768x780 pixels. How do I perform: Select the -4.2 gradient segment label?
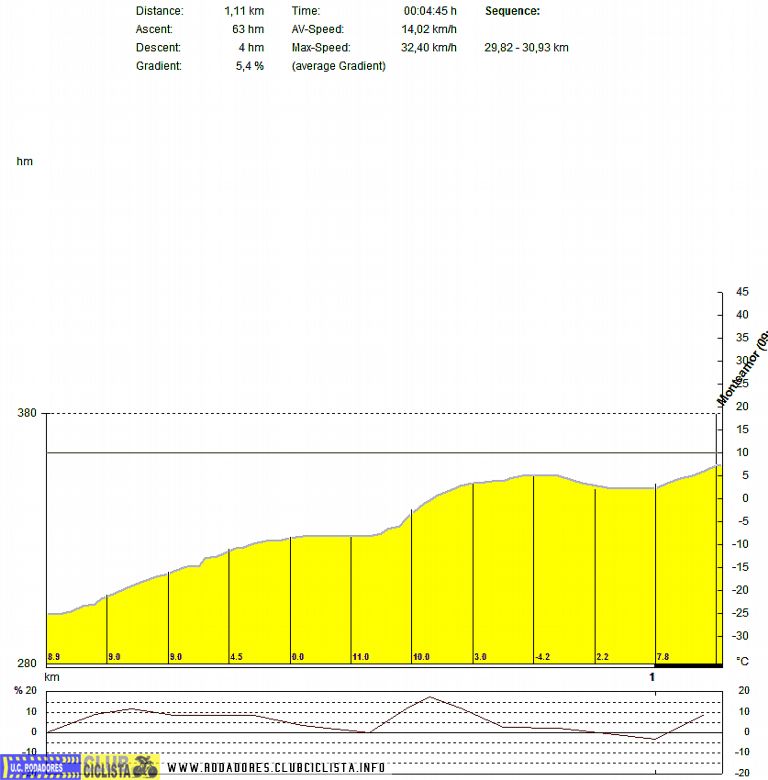coord(543,657)
